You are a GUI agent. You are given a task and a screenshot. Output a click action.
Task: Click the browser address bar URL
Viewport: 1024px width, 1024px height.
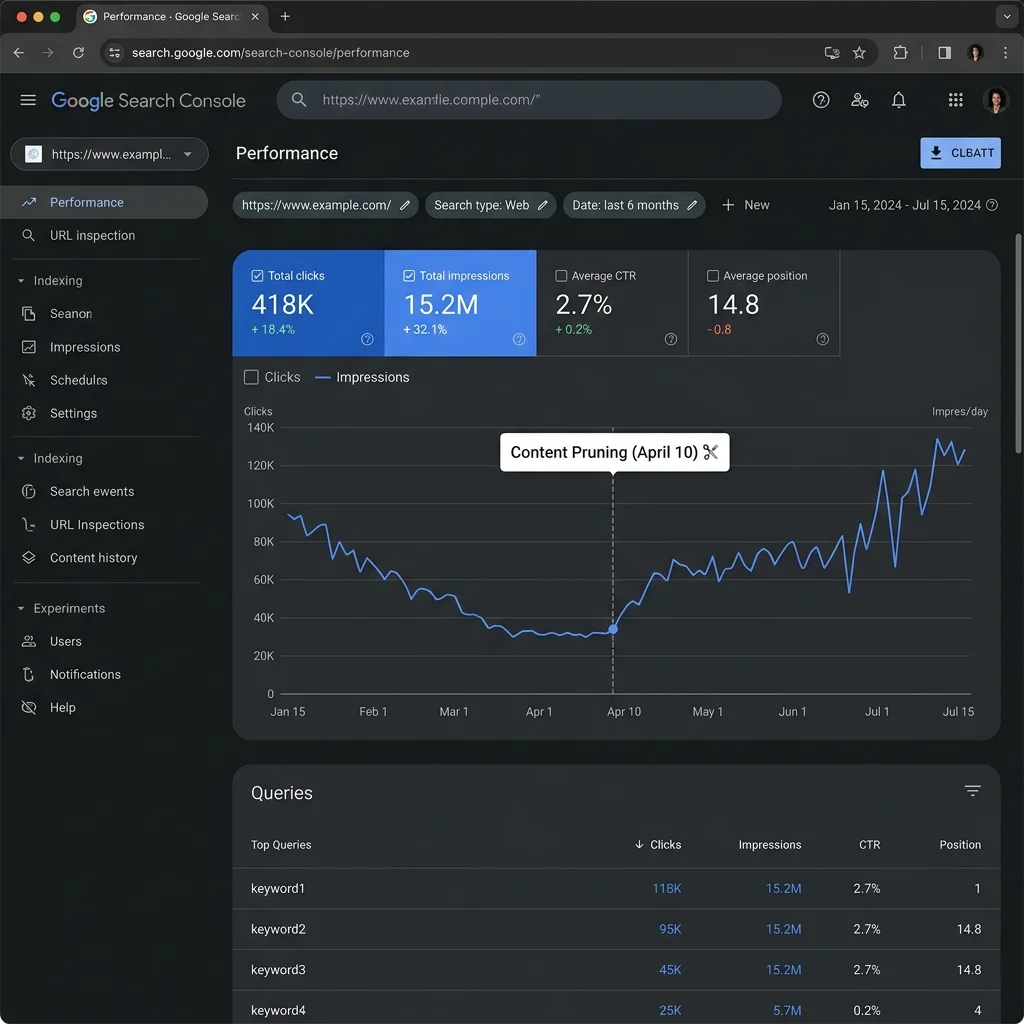(x=270, y=53)
